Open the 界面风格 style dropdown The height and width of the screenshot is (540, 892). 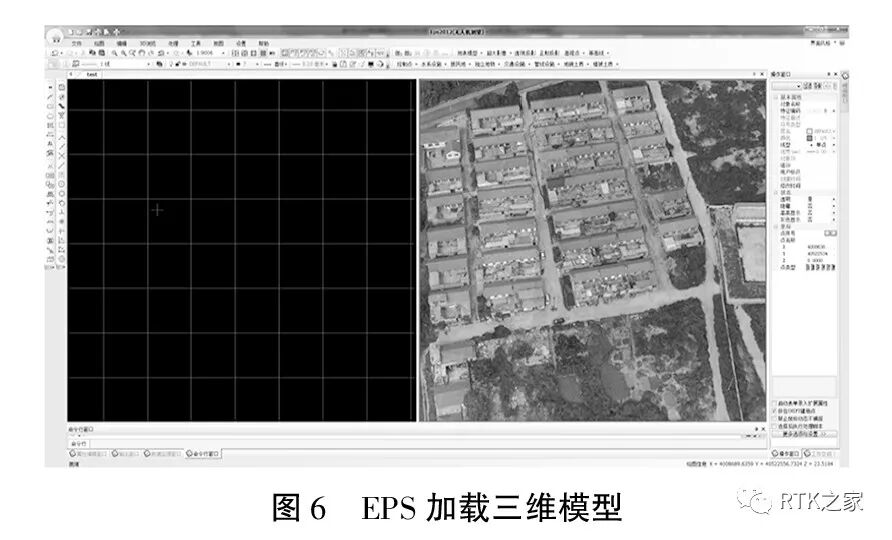pyautogui.click(x=822, y=43)
